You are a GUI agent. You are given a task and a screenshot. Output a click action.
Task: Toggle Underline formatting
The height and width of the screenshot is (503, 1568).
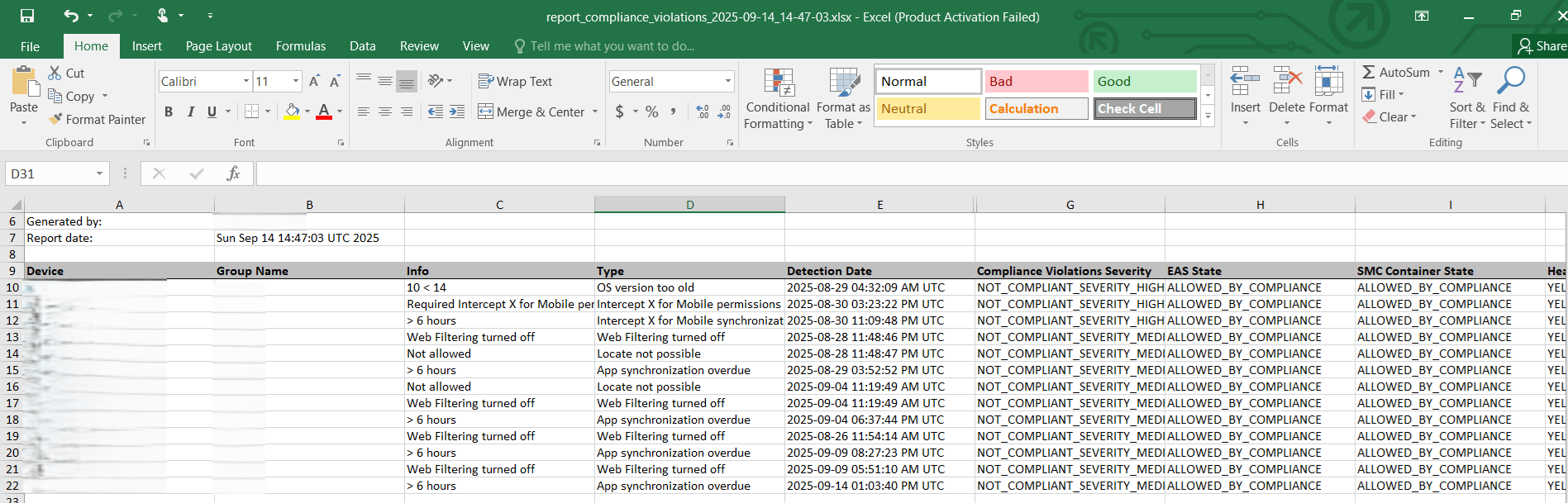[212, 112]
